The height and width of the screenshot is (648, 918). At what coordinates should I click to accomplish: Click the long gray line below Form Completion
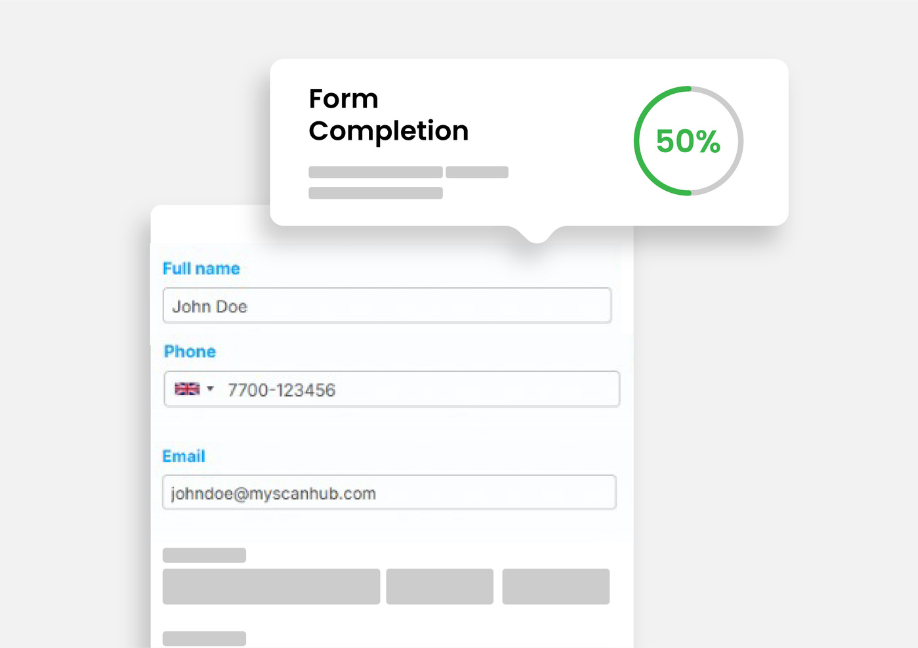click(375, 172)
